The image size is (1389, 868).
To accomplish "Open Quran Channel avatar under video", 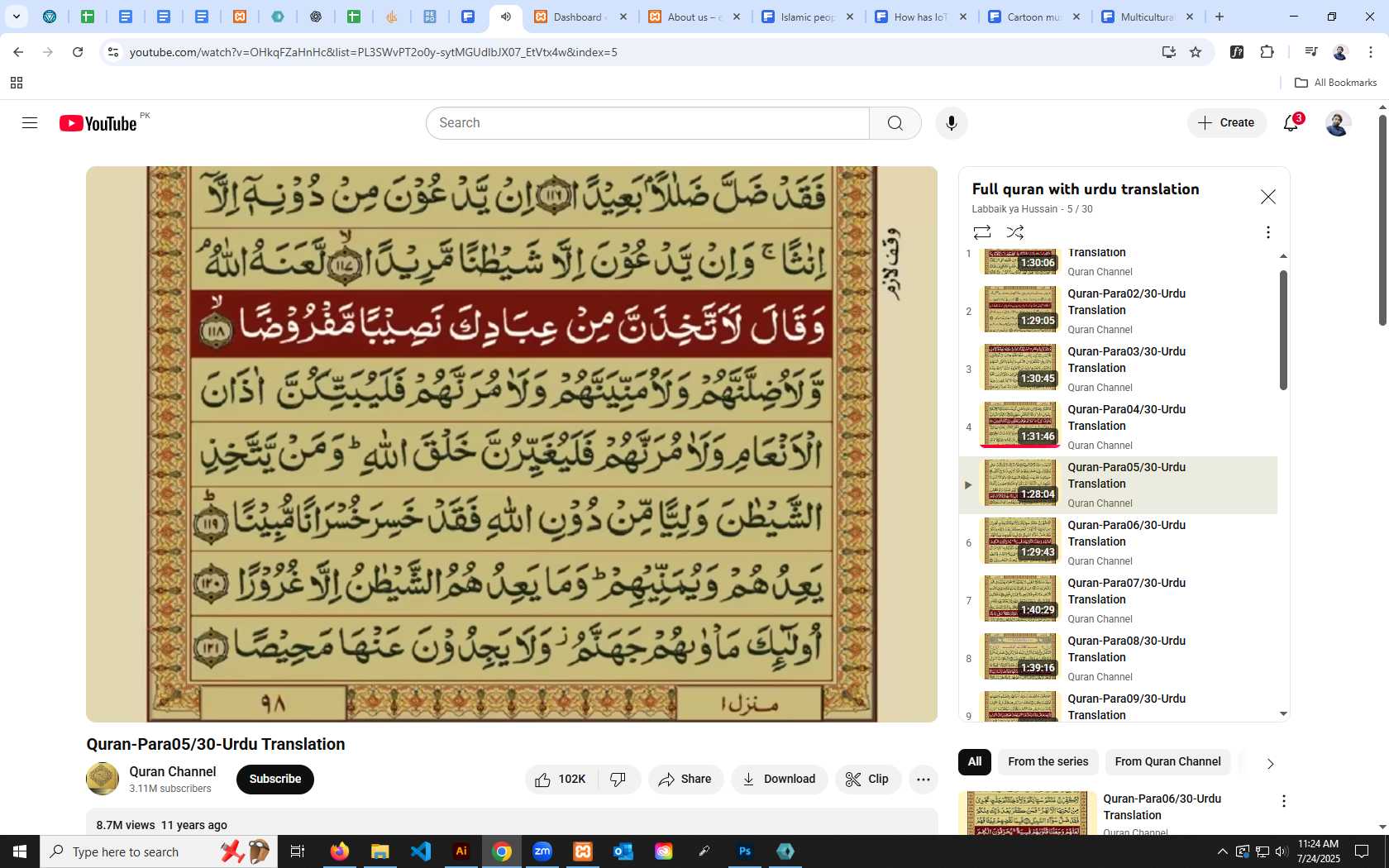I will coord(103,779).
